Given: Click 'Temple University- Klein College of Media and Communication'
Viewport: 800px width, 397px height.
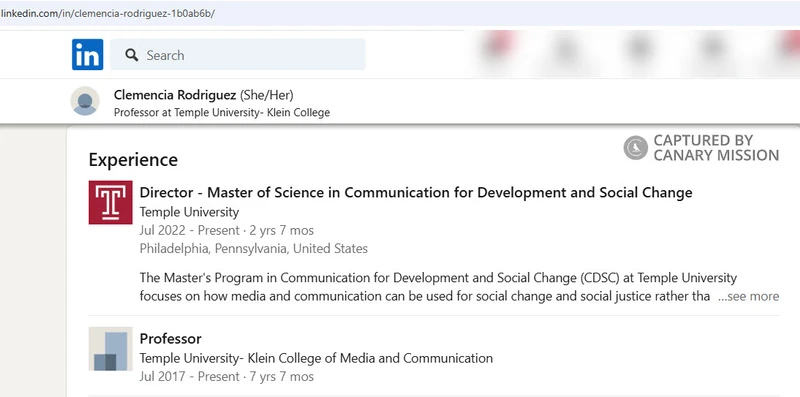Looking at the screenshot, I should click(316, 358).
